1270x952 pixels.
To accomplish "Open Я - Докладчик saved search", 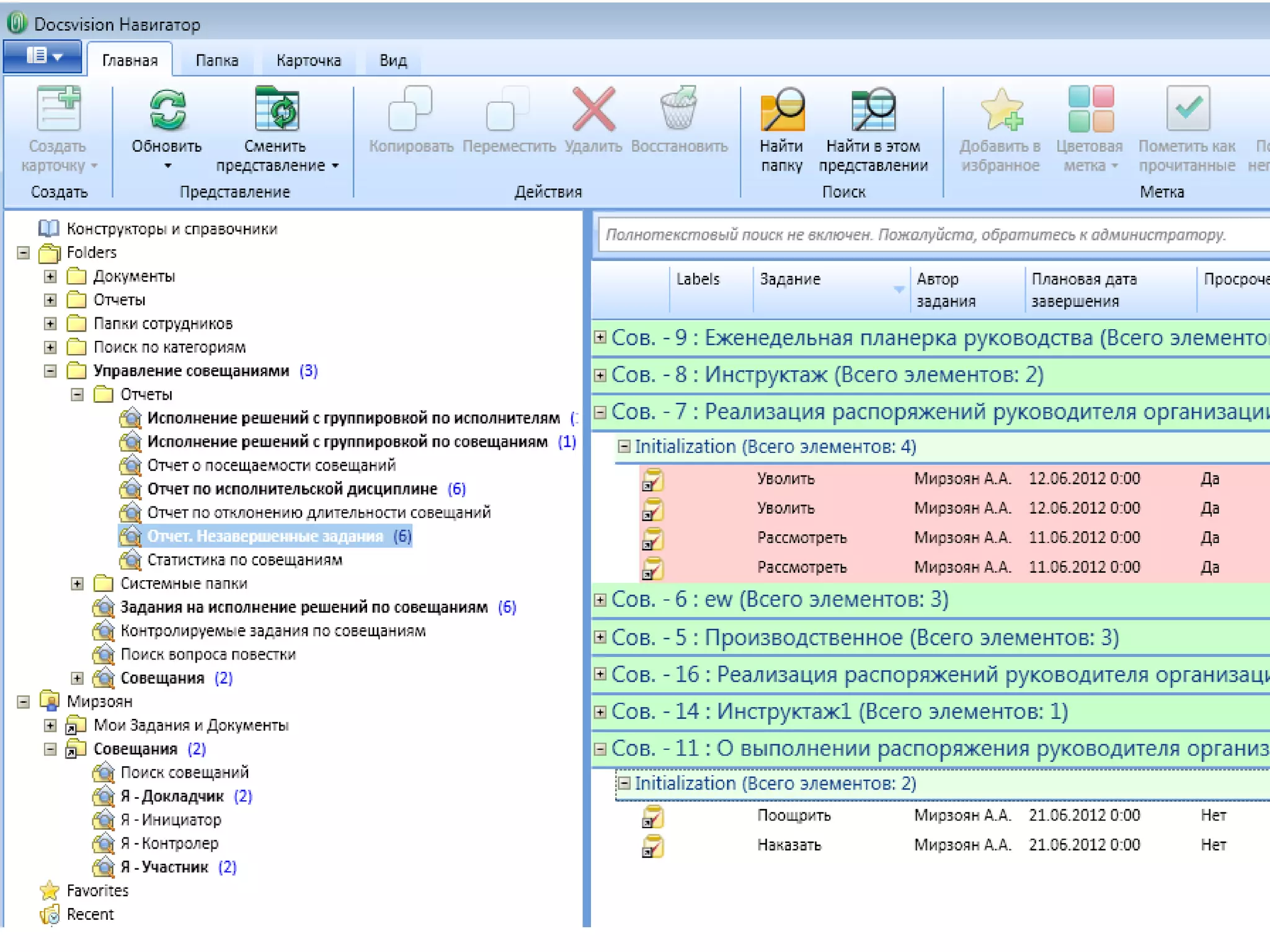I will (172, 796).
